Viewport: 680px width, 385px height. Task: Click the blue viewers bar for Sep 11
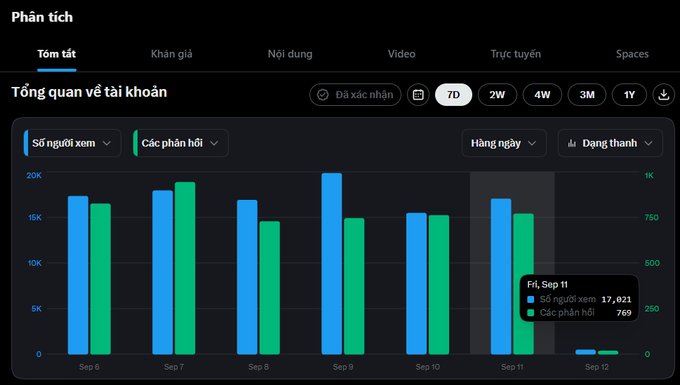coord(501,277)
